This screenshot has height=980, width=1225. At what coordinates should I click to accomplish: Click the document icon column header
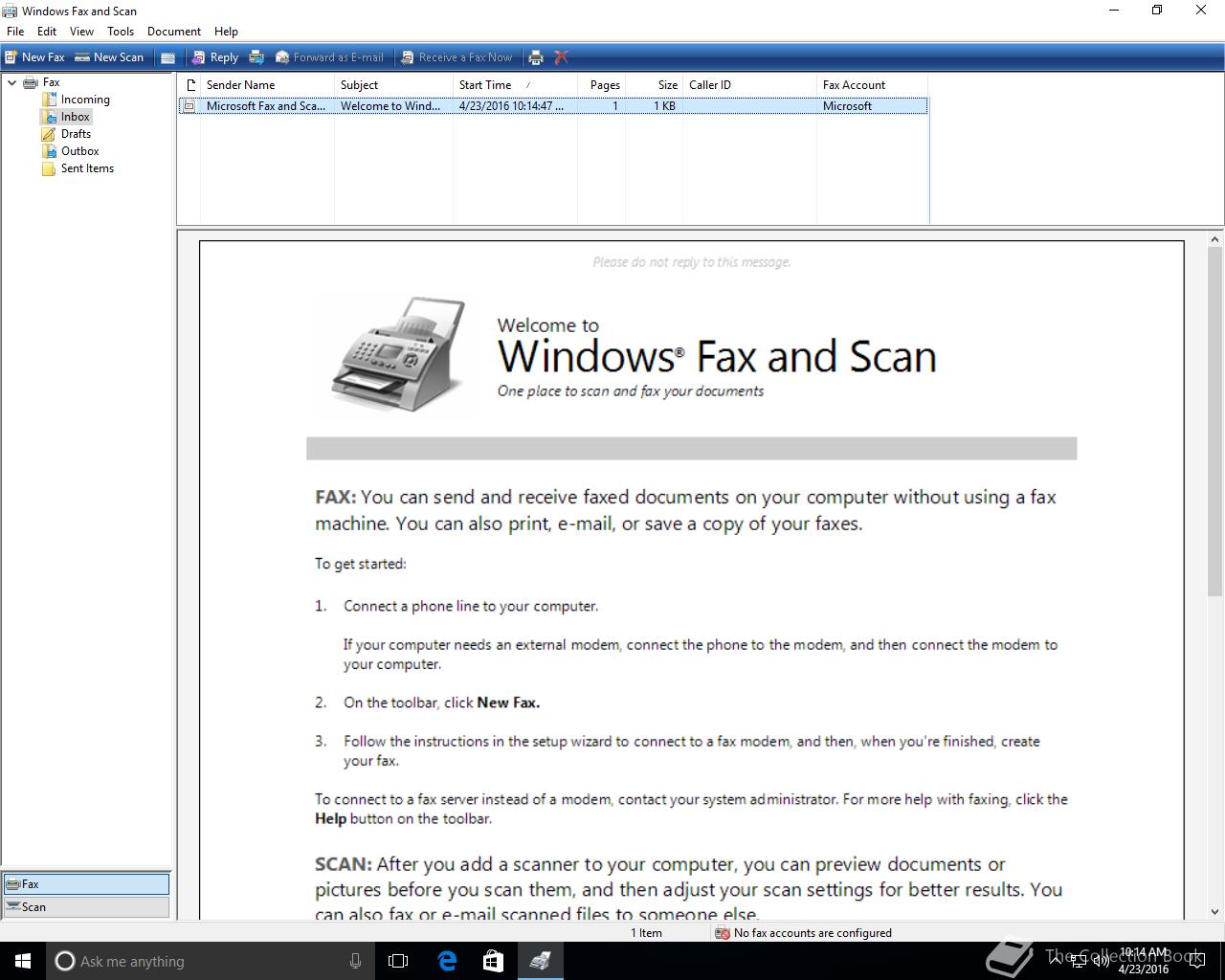pyautogui.click(x=189, y=85)
